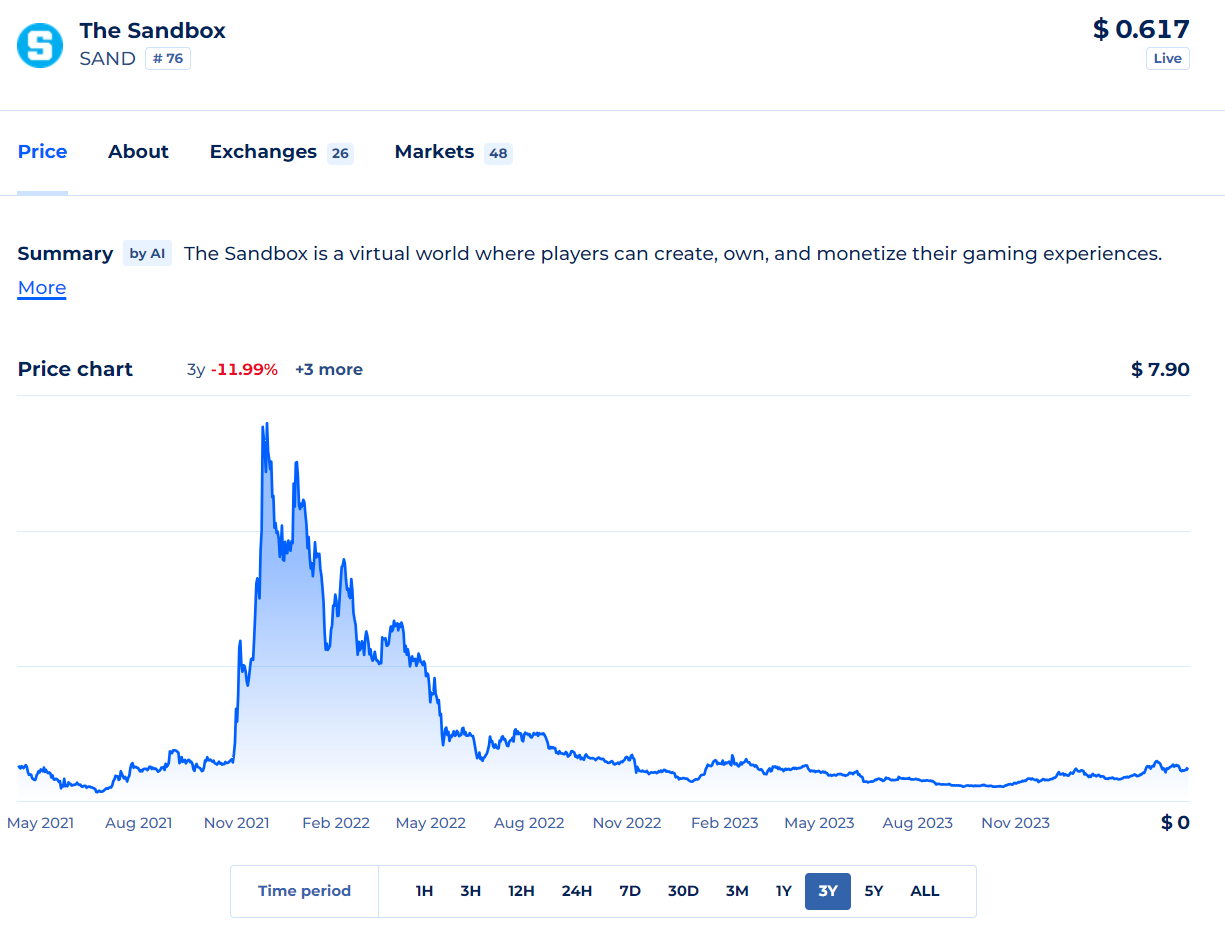Select the 12H time period
Image resolution: width=1225 pixels, height=925 pixels.
coord(521,891)
